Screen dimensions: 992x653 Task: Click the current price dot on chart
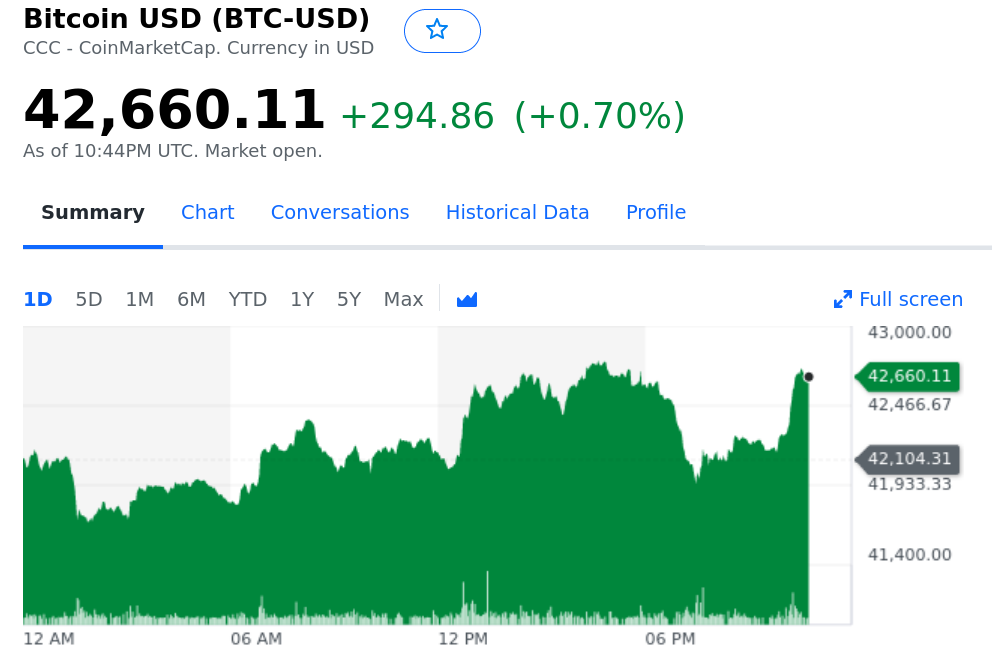point(808,377)
